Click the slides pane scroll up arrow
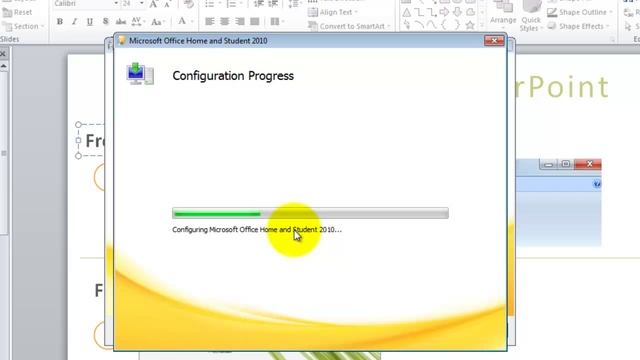Image resolution: width=640 pixels, height=360 pixels. (4, 66)
